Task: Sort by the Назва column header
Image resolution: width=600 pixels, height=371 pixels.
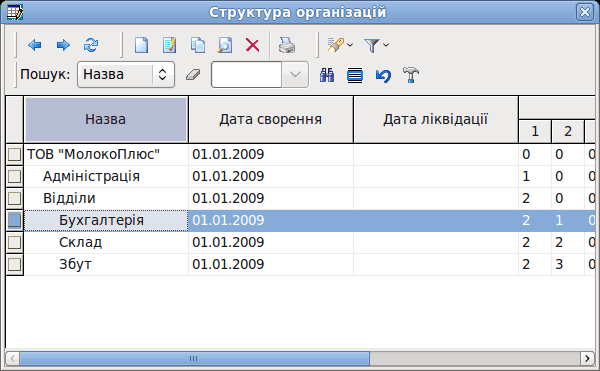Action: [106, 119]
